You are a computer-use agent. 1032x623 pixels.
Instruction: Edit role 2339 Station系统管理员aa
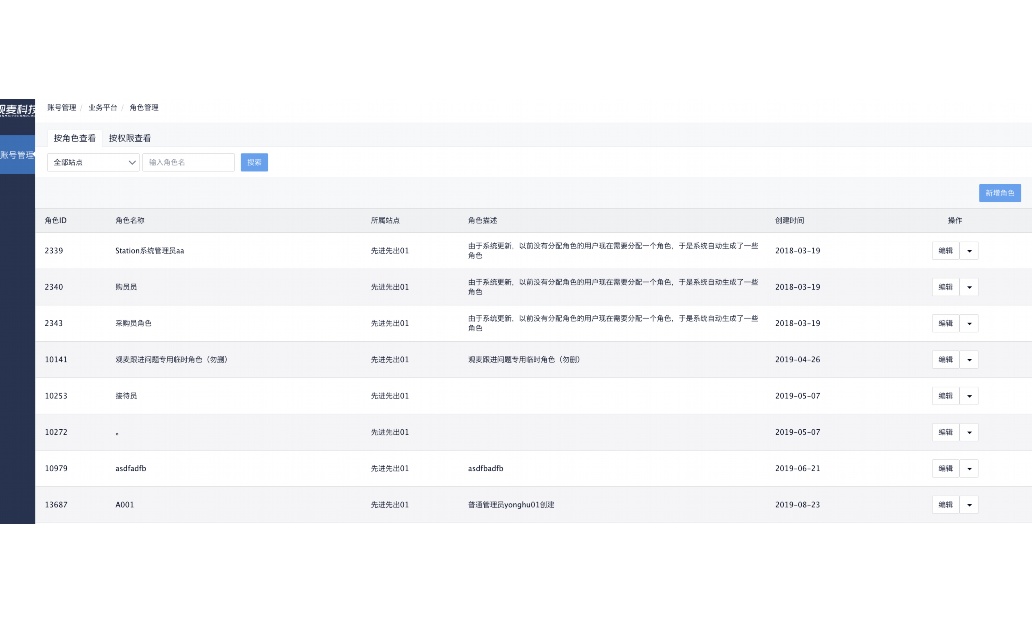pyautogui.click(x=945, y=251)
